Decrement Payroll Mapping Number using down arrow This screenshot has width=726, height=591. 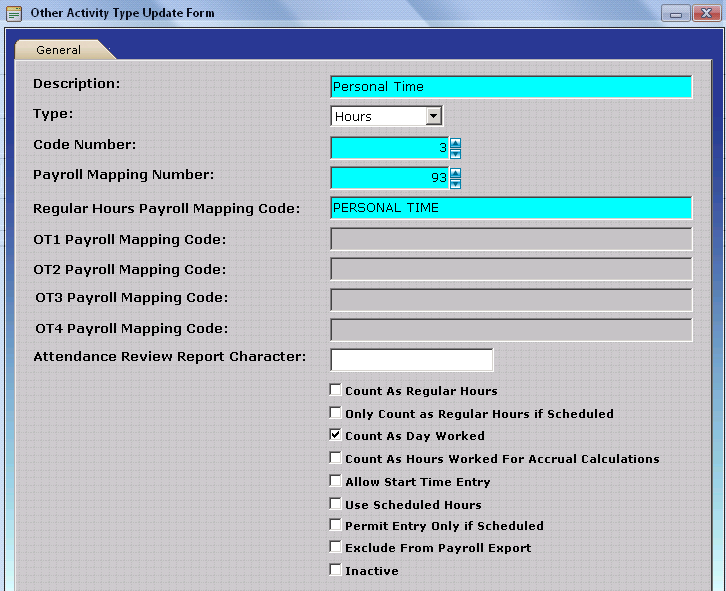(456, 184)
